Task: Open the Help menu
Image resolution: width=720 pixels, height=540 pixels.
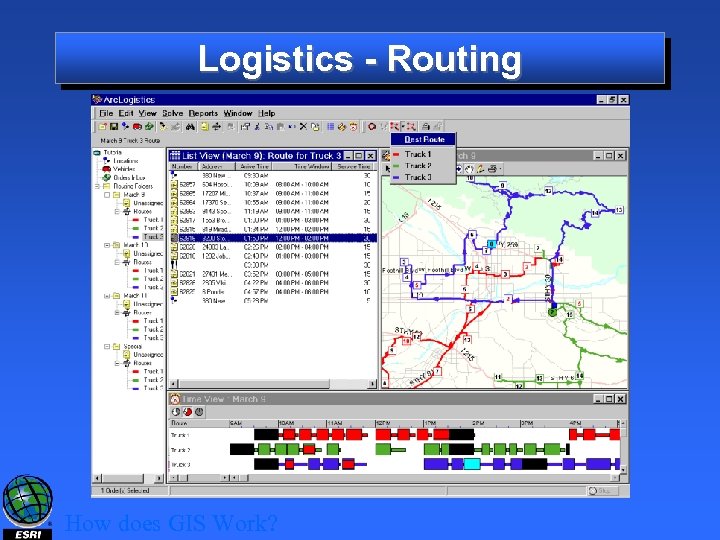Action: pos(266,113)
